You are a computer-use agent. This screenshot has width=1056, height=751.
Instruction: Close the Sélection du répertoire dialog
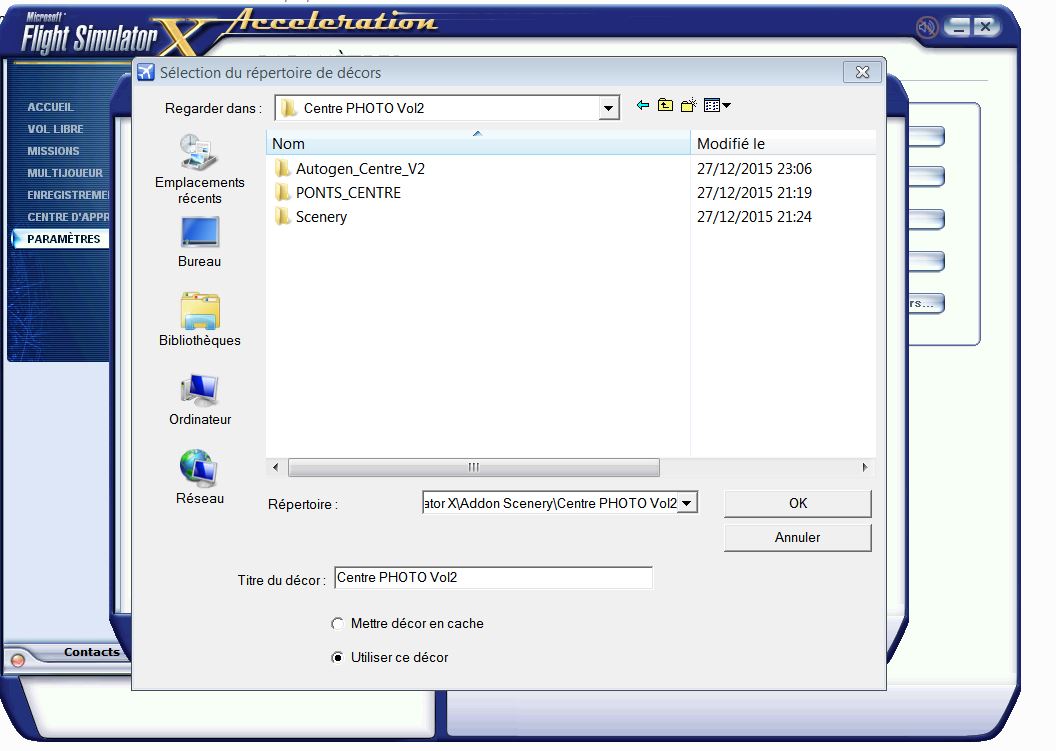[x=862, y=72]
